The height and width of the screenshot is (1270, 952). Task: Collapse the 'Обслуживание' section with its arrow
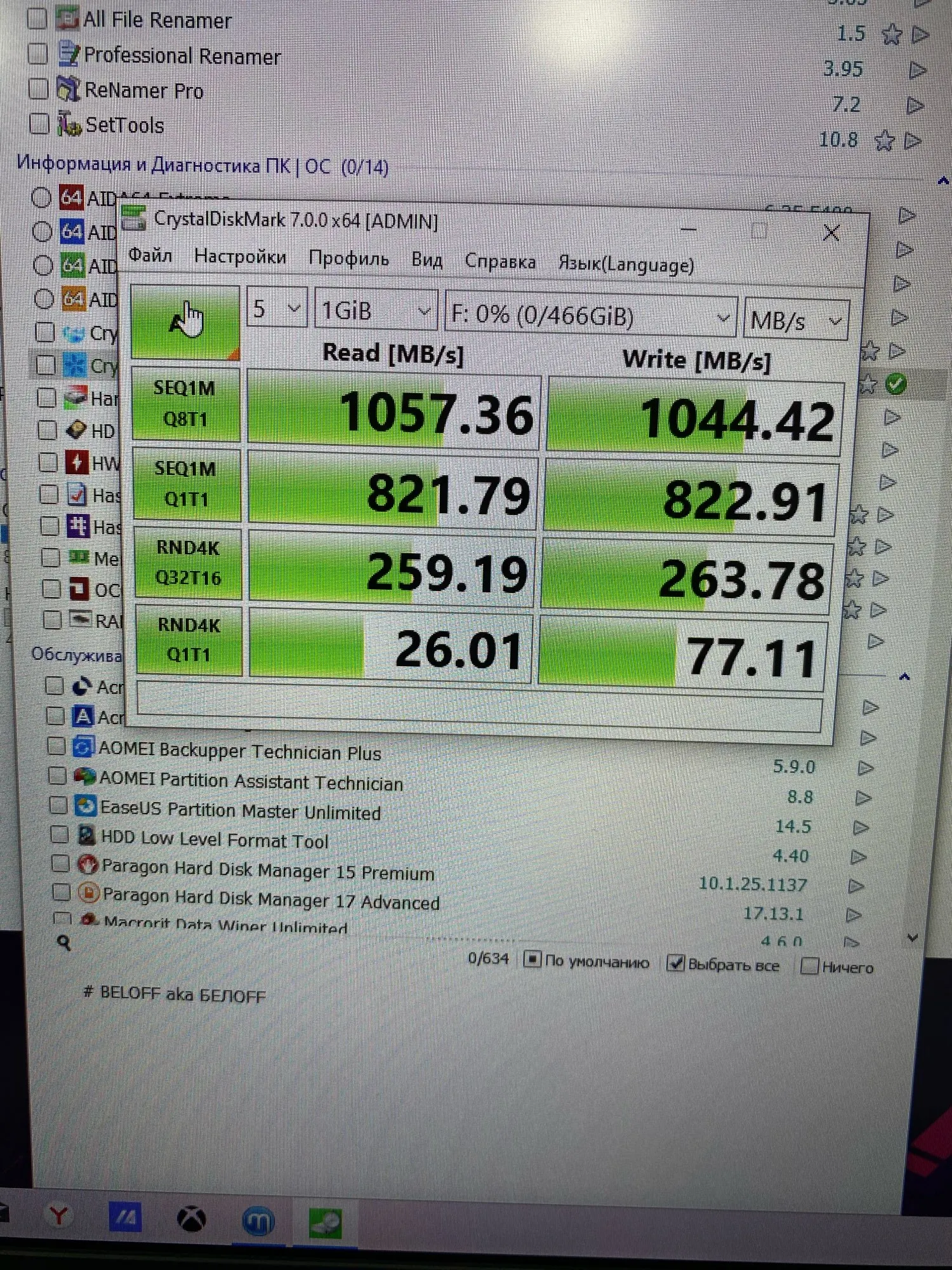click(904, 677)
